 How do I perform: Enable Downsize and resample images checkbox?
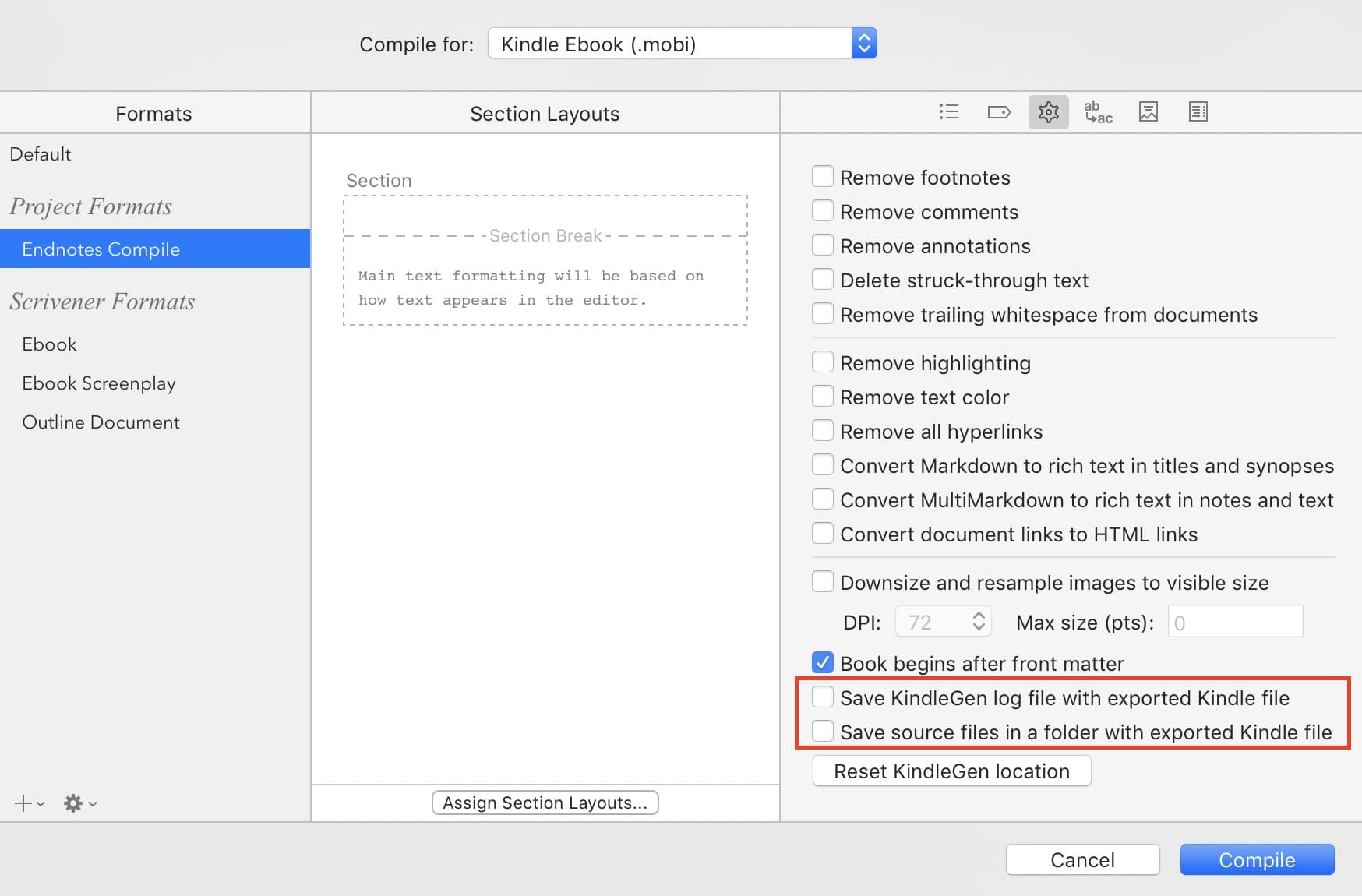point(822,582)
